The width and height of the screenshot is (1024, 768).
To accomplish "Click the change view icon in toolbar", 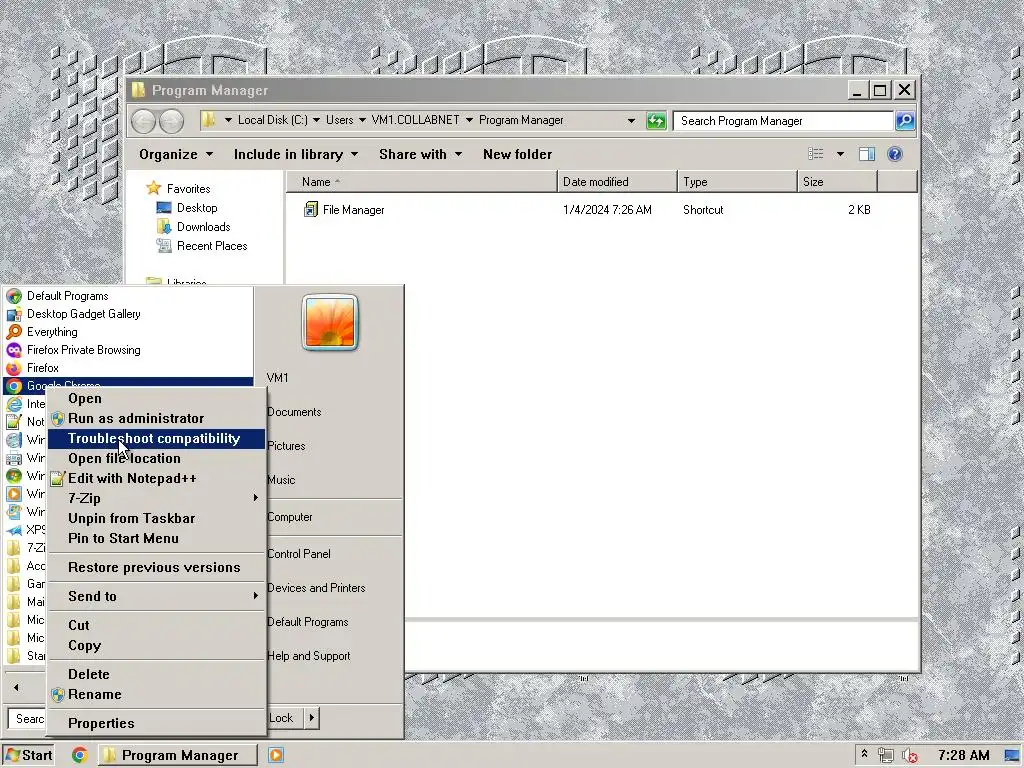I will click(x=816, y=154).
